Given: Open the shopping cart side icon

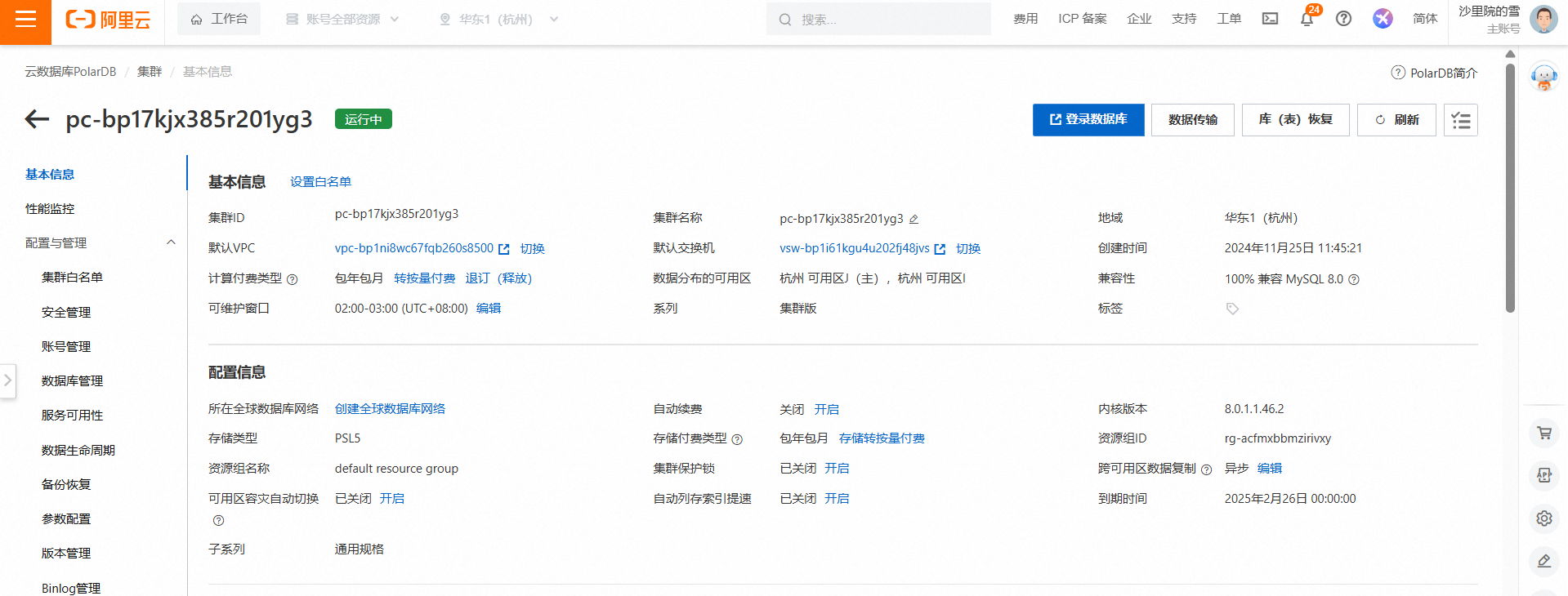Looking at the screenshot, I should (1543, 433).
